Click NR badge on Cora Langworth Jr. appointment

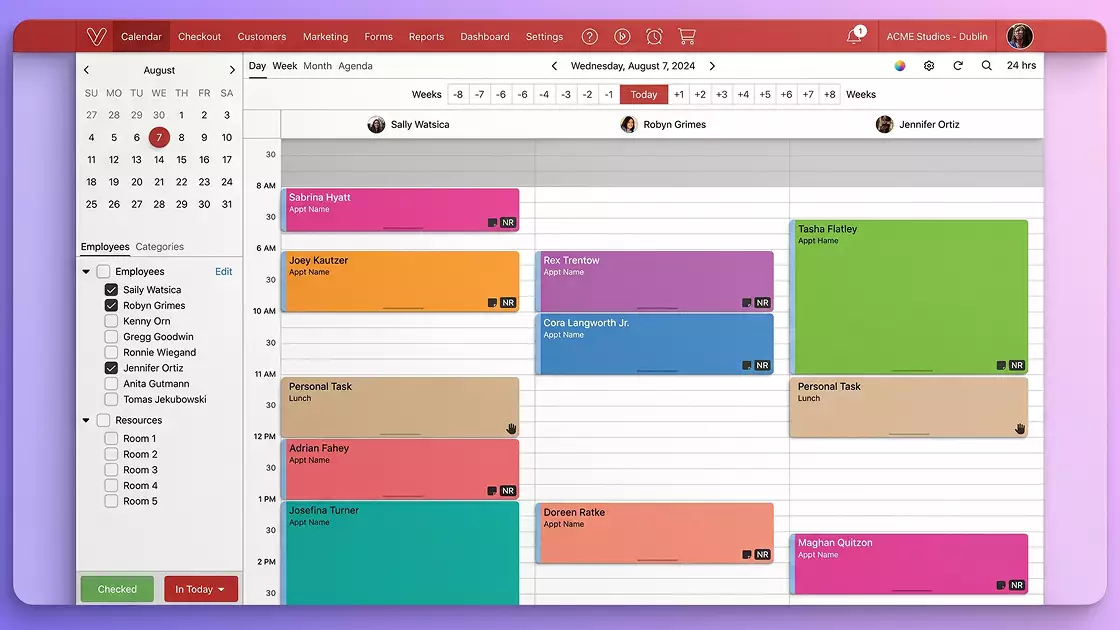point(762,366)
